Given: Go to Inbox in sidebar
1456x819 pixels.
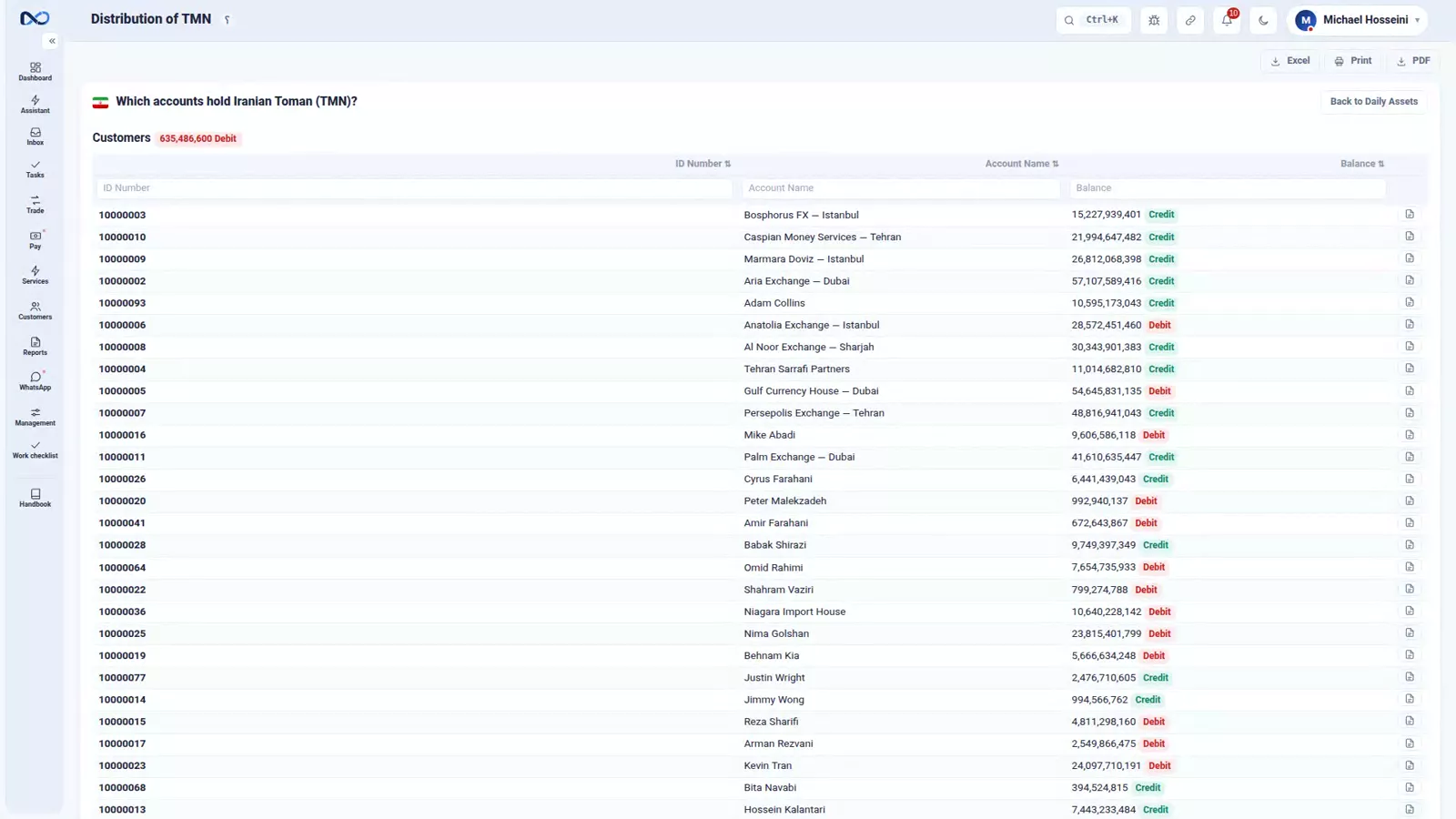Looking at the screenshot, I should [x=35, y=136].
